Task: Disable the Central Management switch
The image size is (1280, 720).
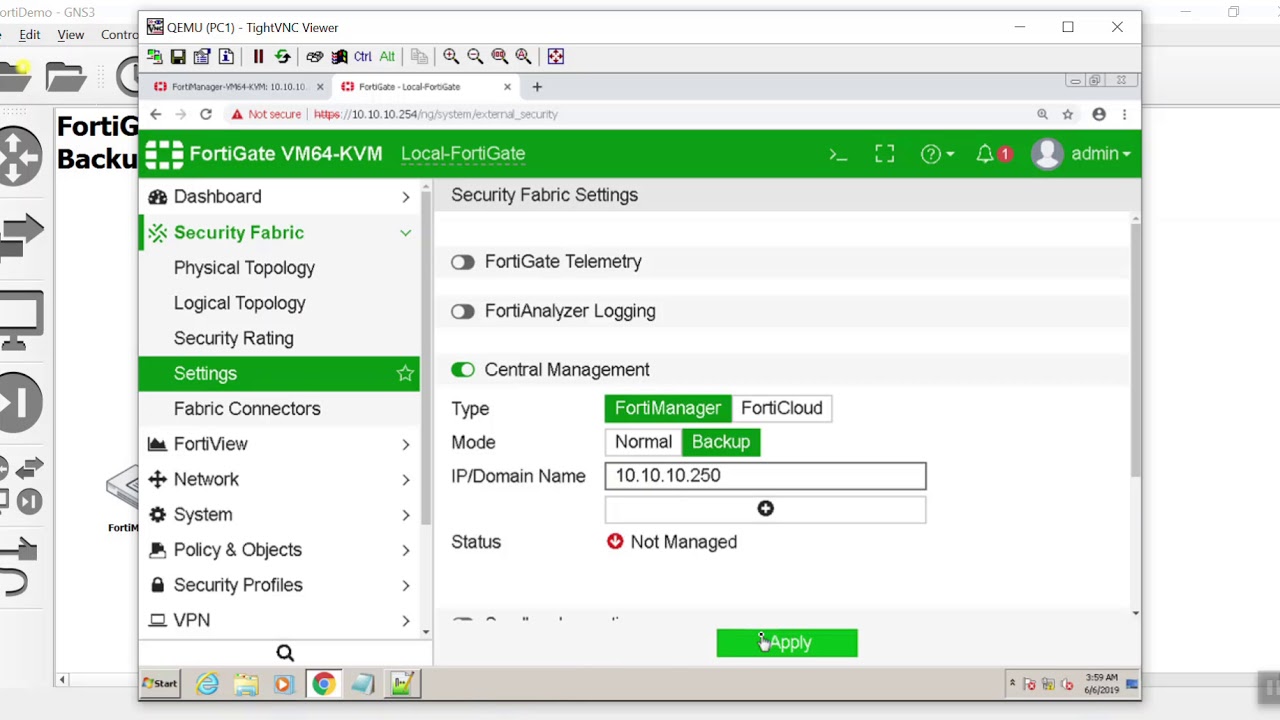Action: click(x=462, y=370)
